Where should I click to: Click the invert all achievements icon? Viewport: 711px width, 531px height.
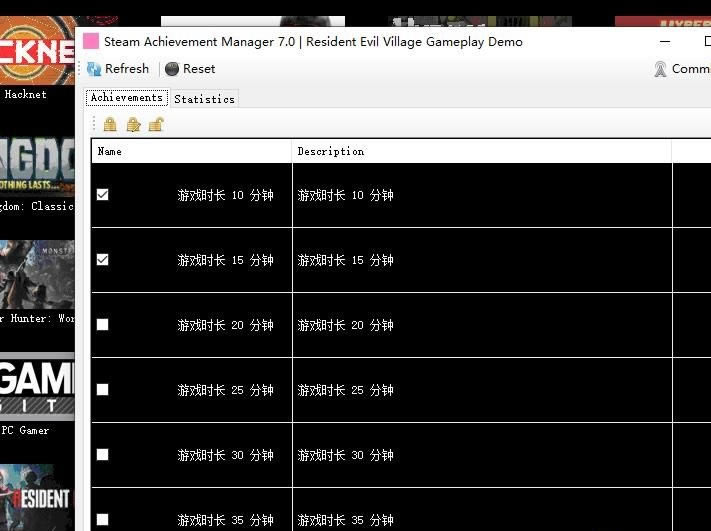click(133, 124)
